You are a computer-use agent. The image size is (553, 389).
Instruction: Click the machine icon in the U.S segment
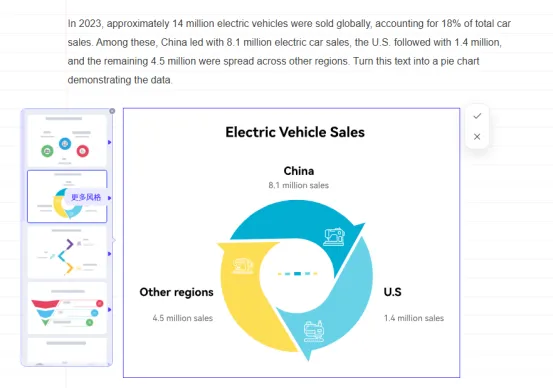click(314, 331)
